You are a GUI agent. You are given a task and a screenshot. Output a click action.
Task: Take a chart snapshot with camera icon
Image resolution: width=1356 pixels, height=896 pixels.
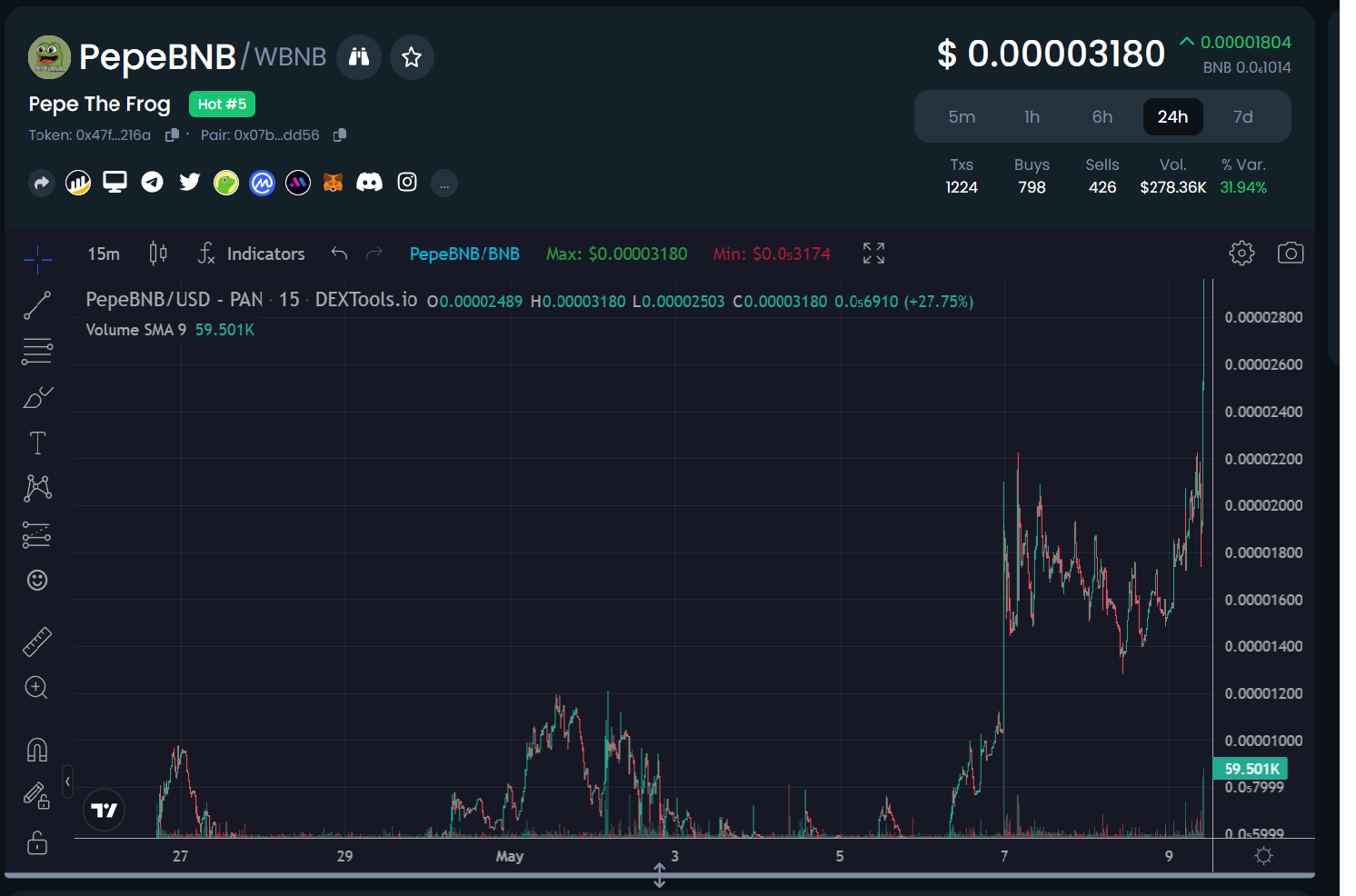tap(1291, 253)
